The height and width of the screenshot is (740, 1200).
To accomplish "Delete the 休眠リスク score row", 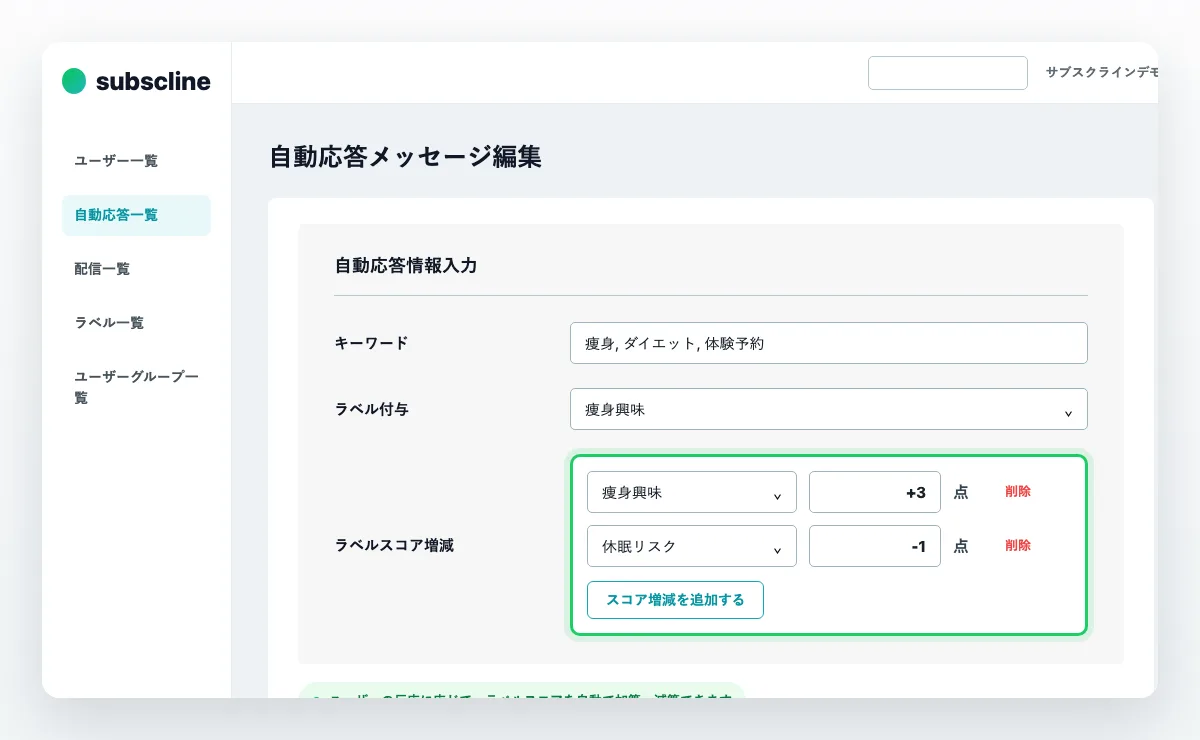I will [x=1018, y=546].
